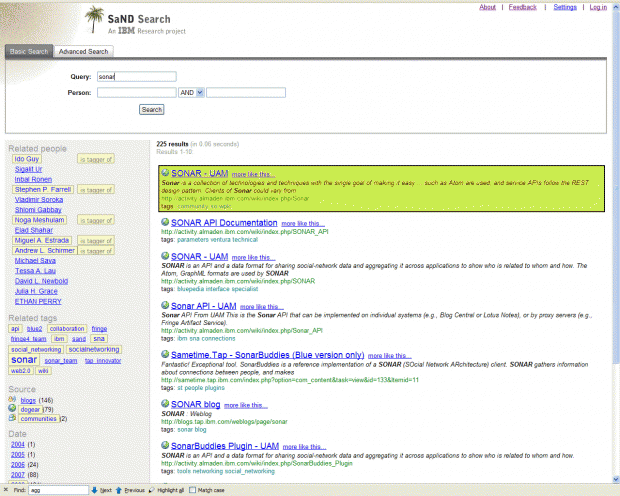Filter results by year 2004

point(18,445)
